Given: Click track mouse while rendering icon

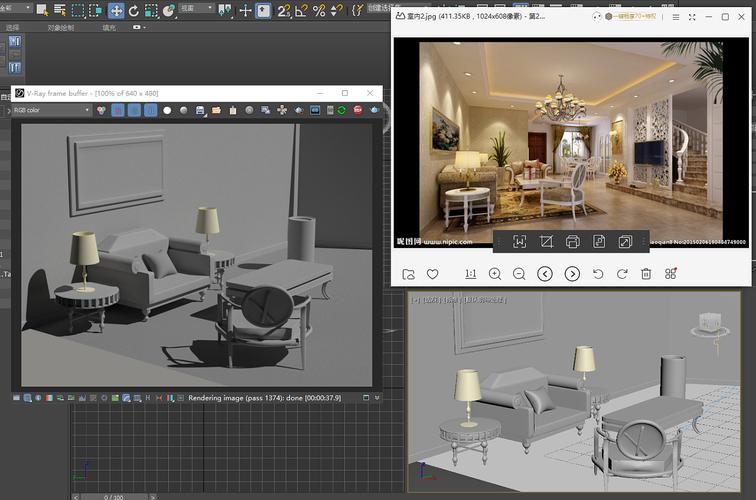Looking at the screenshot, I should pyautogui.click(x=282, y=110).
